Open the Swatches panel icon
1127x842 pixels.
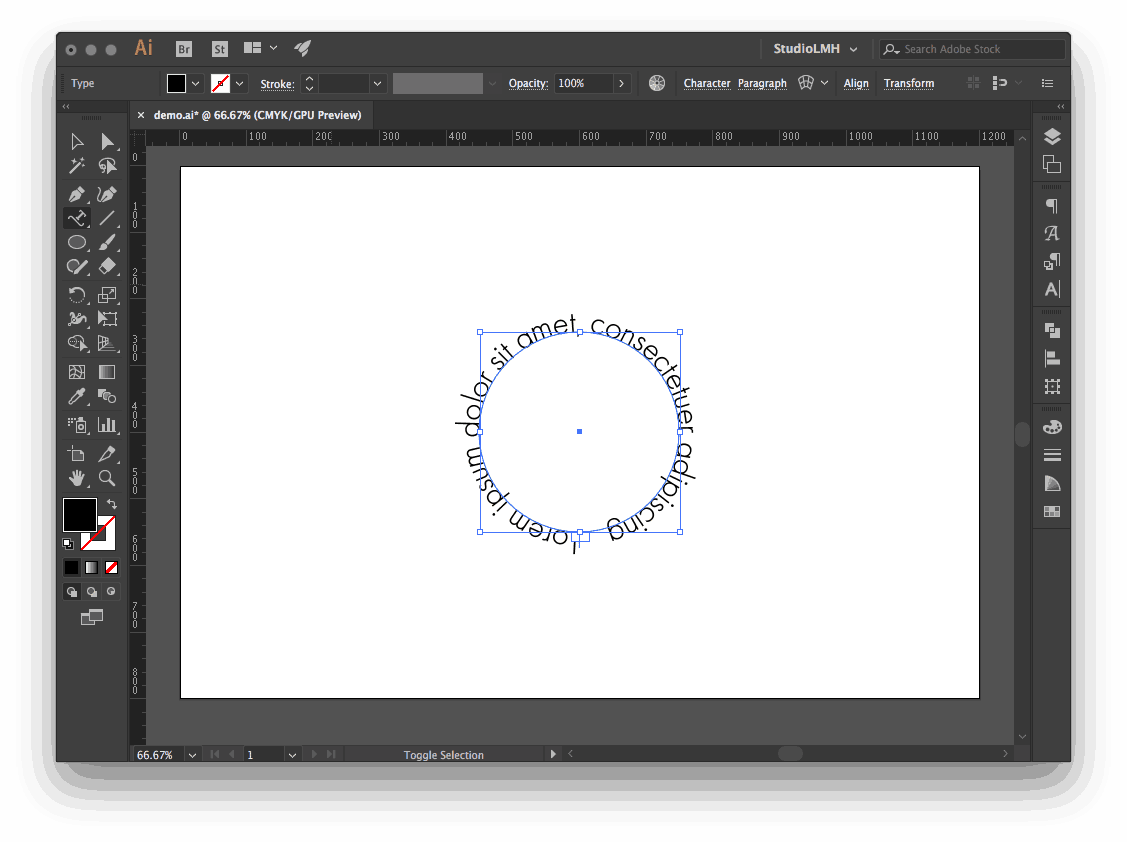pos(1052,511)
